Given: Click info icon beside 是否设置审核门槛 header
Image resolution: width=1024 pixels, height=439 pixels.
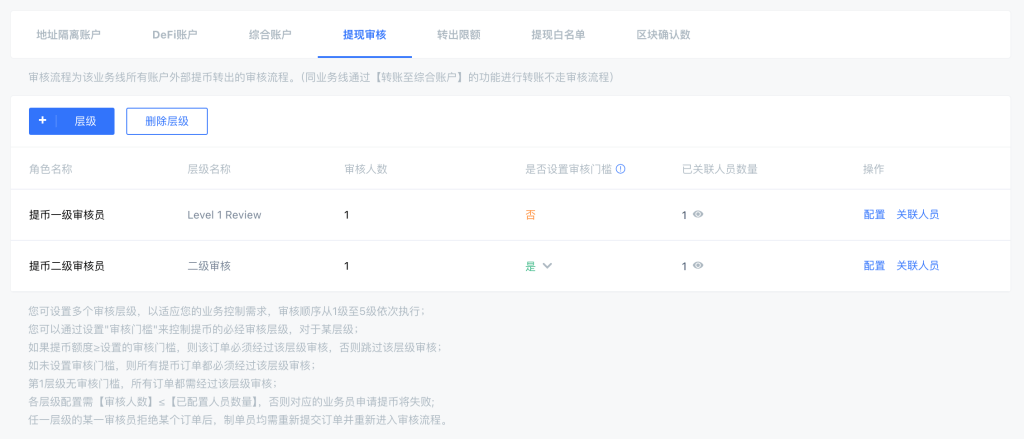Looking at the screenshot, I should (x=621, y=169).
